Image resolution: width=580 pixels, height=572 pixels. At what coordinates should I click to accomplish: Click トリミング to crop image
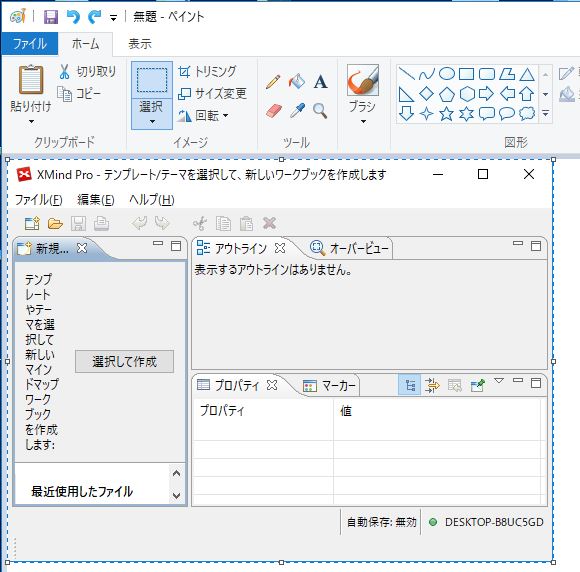tap(207, 71)
